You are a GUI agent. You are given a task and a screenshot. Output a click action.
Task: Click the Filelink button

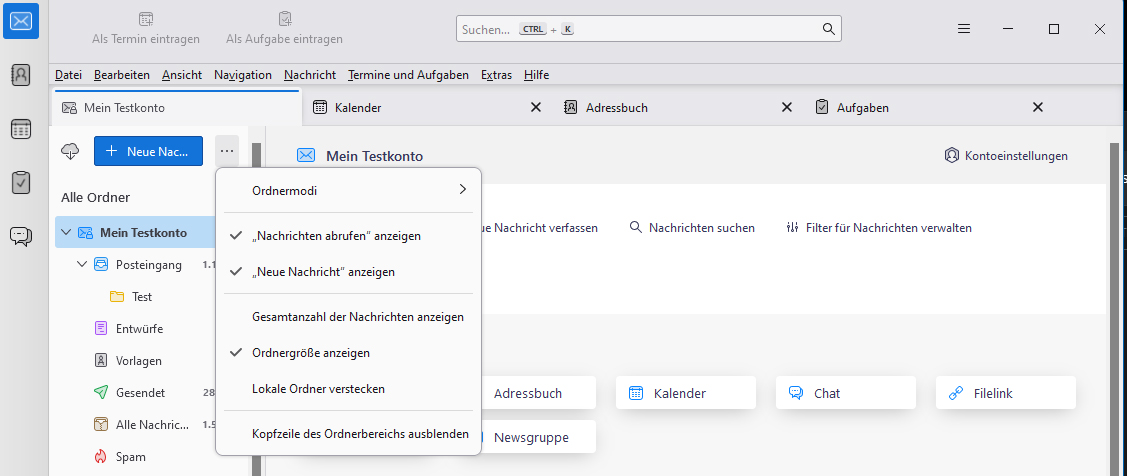point(1005,393)
